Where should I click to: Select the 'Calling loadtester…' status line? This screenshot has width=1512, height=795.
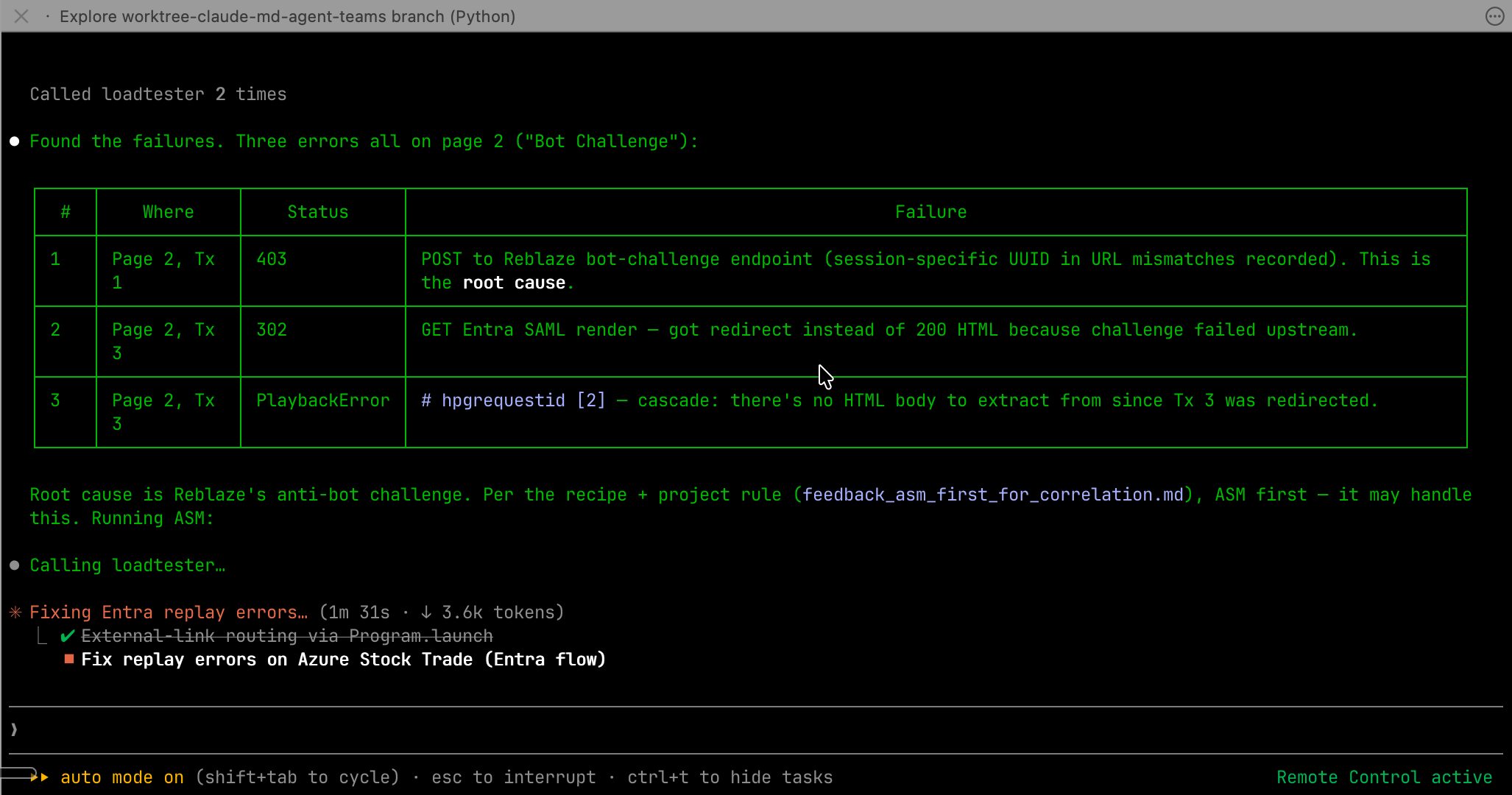point(127,565)
